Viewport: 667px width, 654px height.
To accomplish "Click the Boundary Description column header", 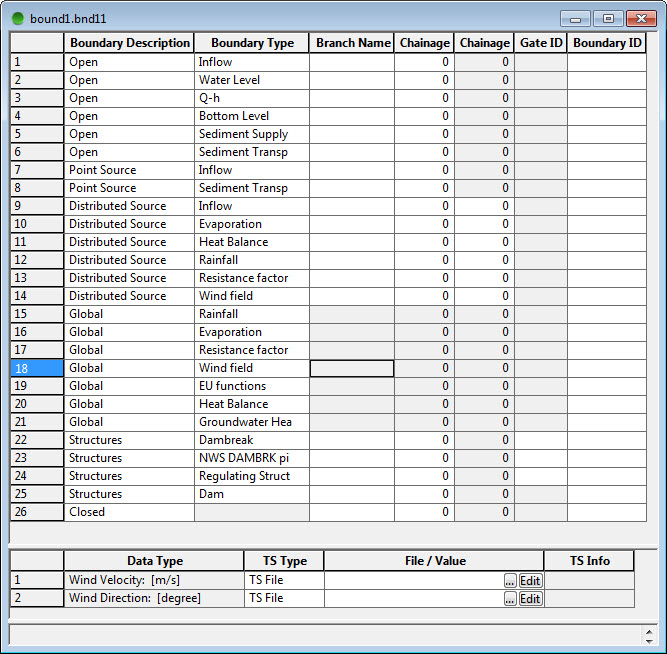I will [x=129, y=43].
